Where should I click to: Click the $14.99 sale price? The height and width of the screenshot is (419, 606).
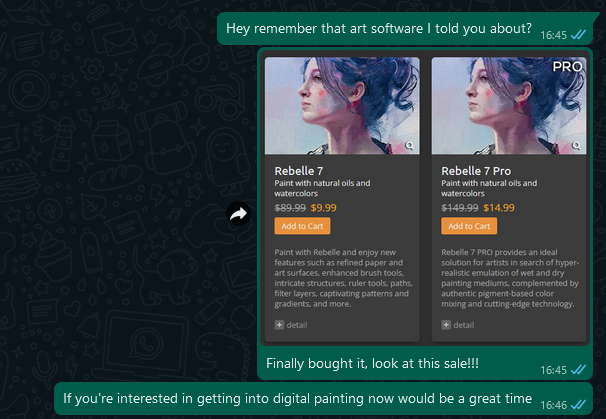pos(499,208)
